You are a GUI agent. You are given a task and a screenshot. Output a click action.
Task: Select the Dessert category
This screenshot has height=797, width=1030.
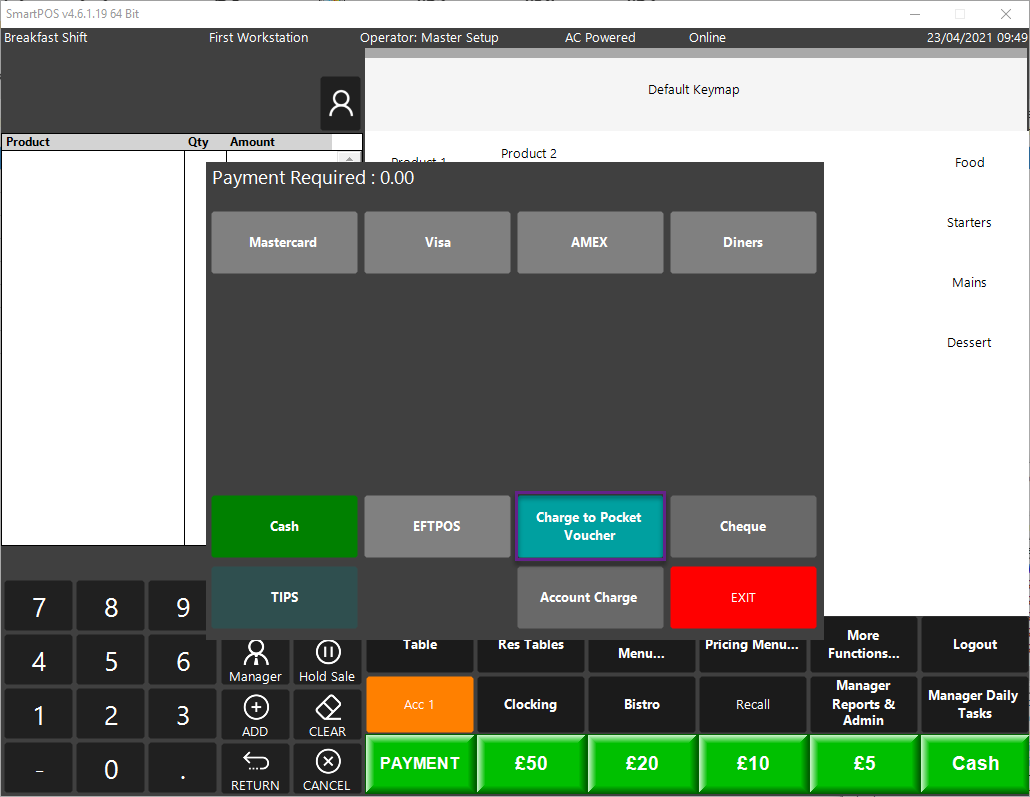(969, 343)
